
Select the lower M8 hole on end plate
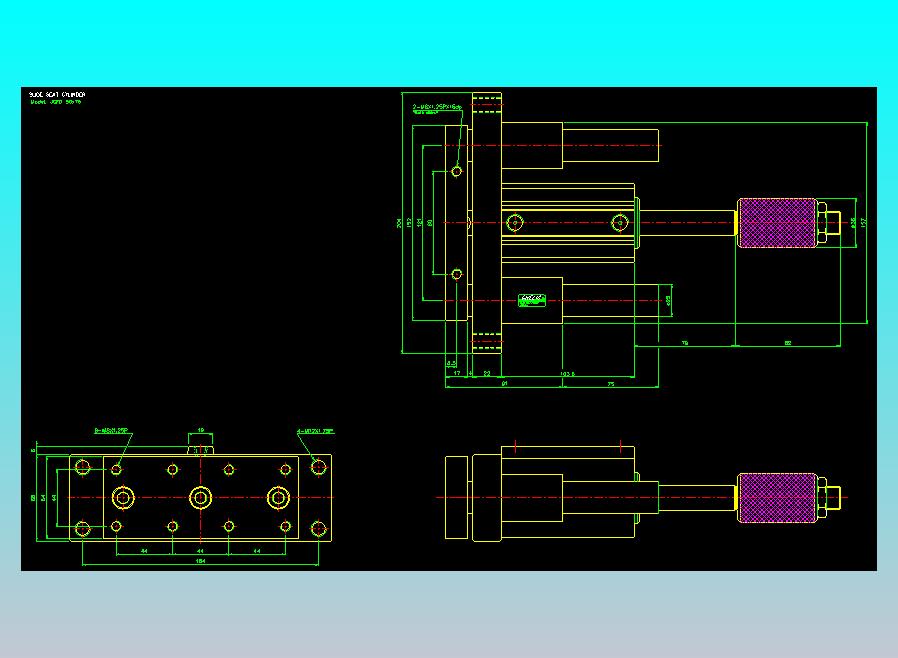456,274
